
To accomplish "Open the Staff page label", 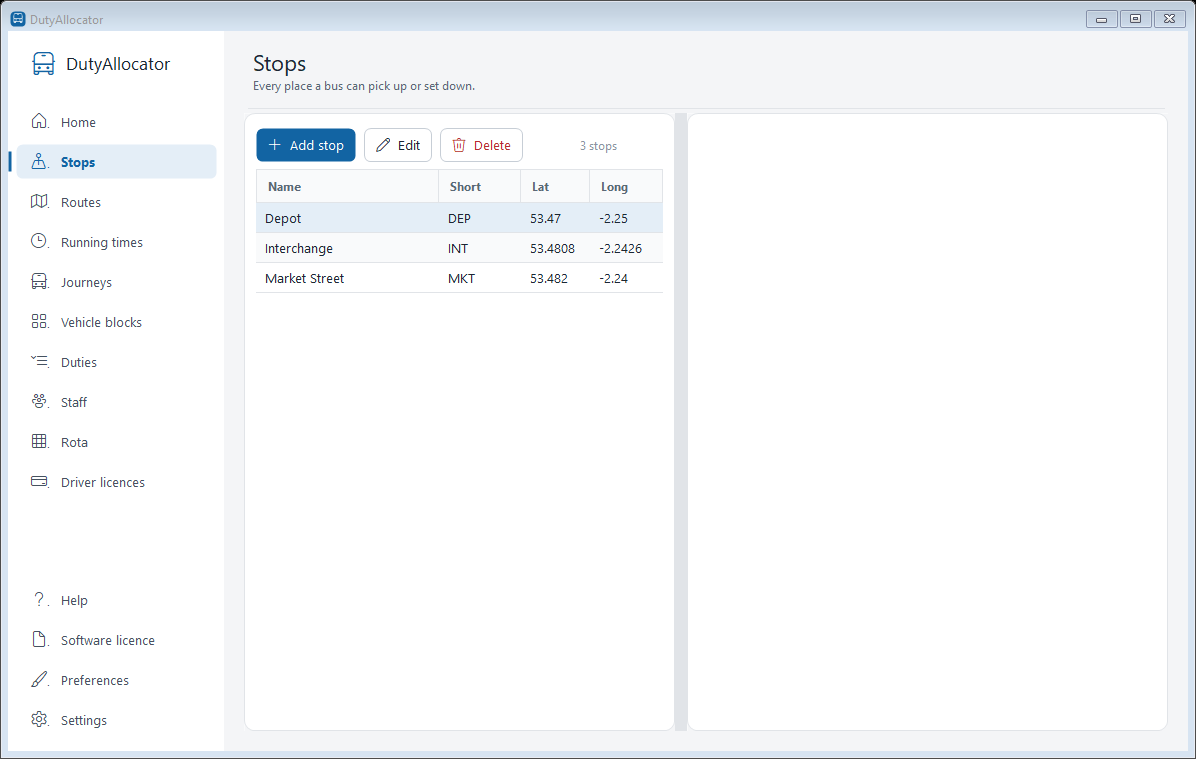I will pos(74,402).
